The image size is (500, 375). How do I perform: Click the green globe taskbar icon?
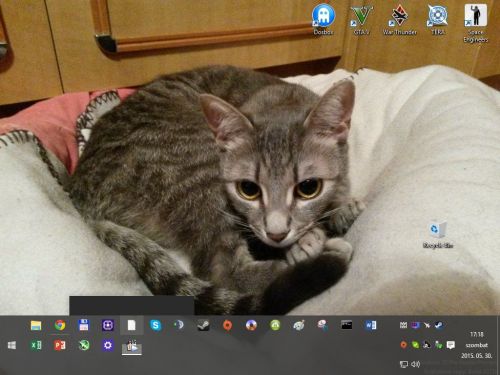coord(84,345)
